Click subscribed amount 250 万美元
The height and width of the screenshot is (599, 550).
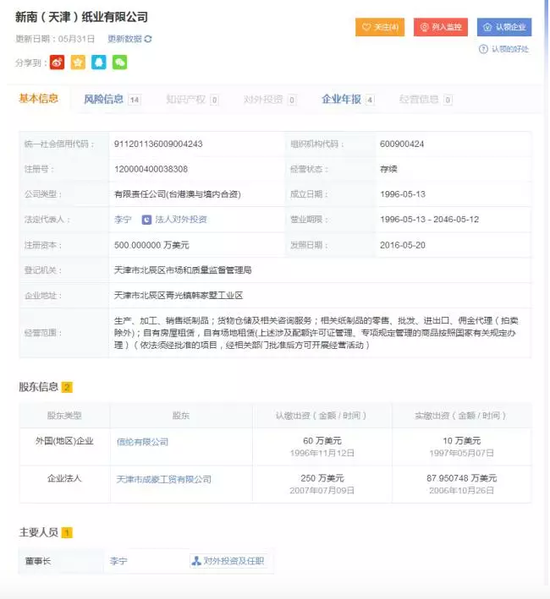click(x=322, y=479)
